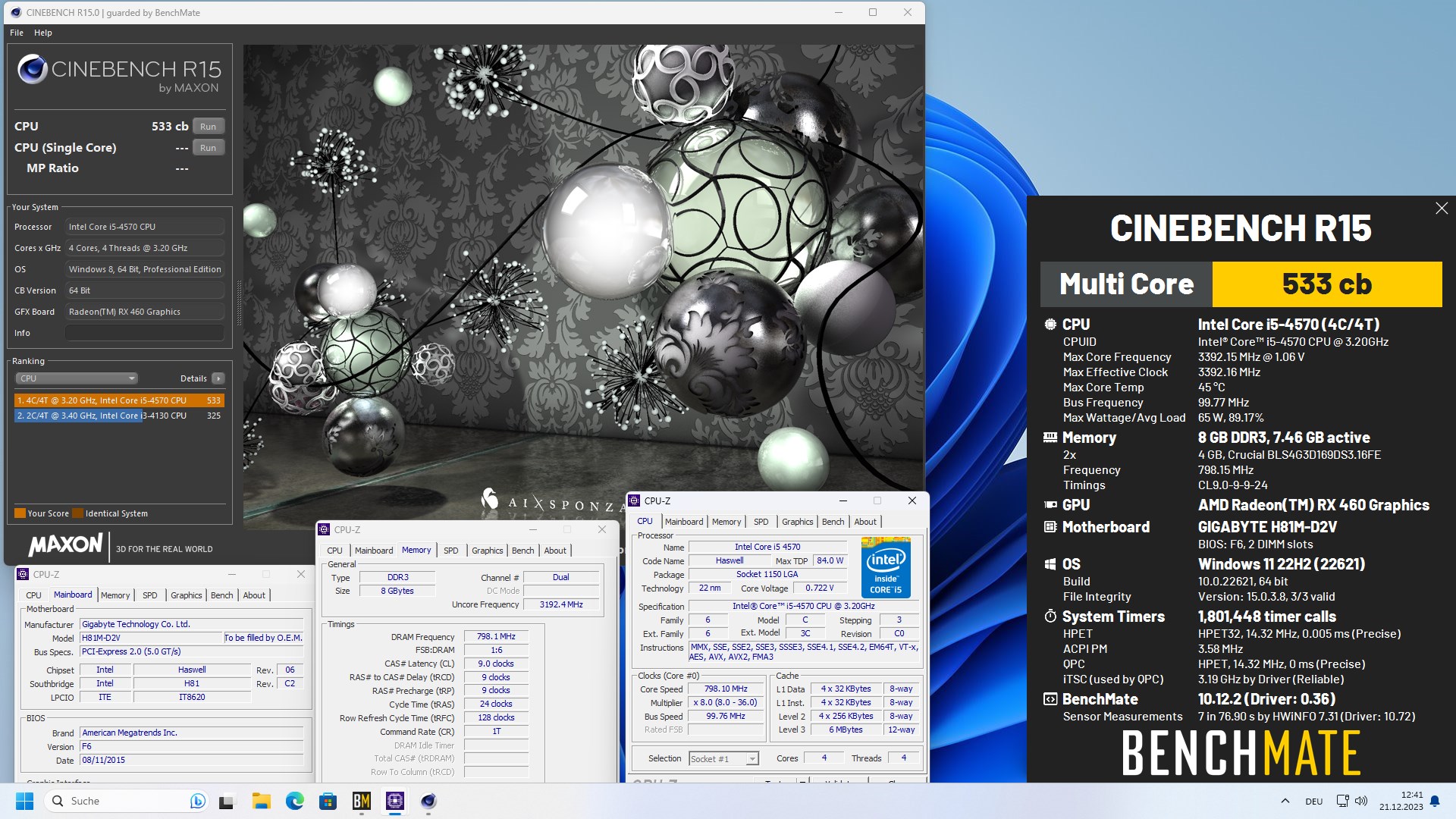Screen dimensions: 1456x819
Task: Open the ranking Details arrow button
Action: [x=218, y=378]
